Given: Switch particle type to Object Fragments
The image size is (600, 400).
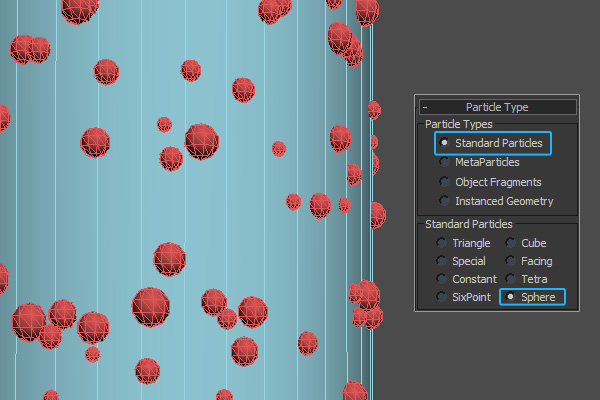Looking at the screenshot, I should (445, 182).
